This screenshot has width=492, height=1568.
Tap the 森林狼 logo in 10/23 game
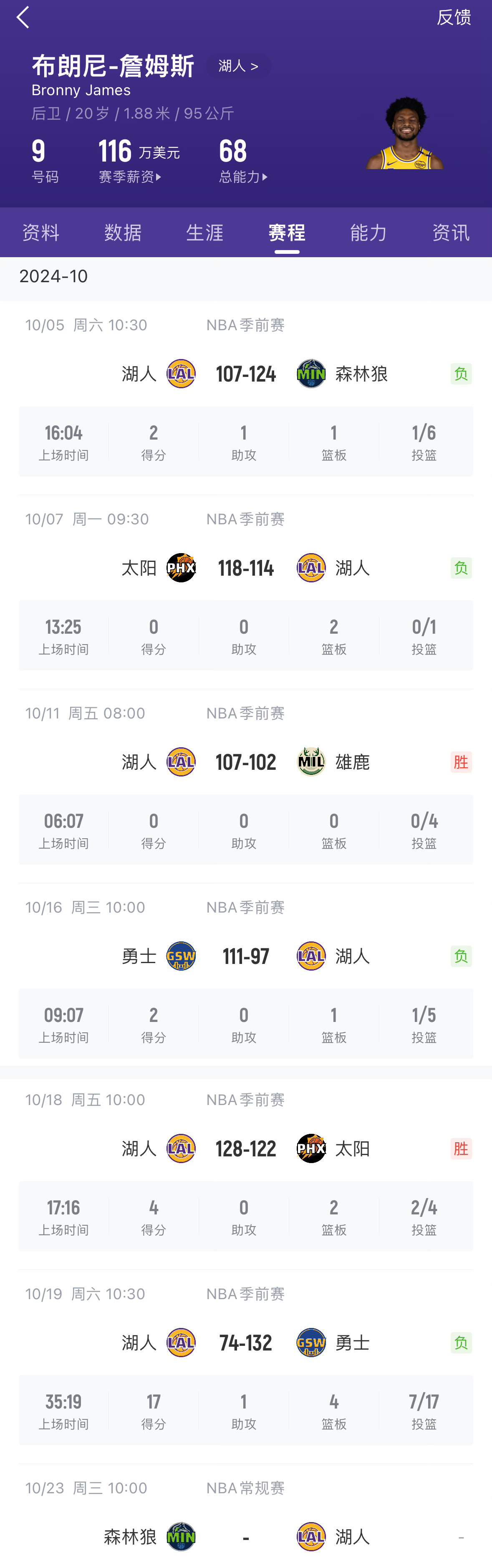pos(181,1537)
